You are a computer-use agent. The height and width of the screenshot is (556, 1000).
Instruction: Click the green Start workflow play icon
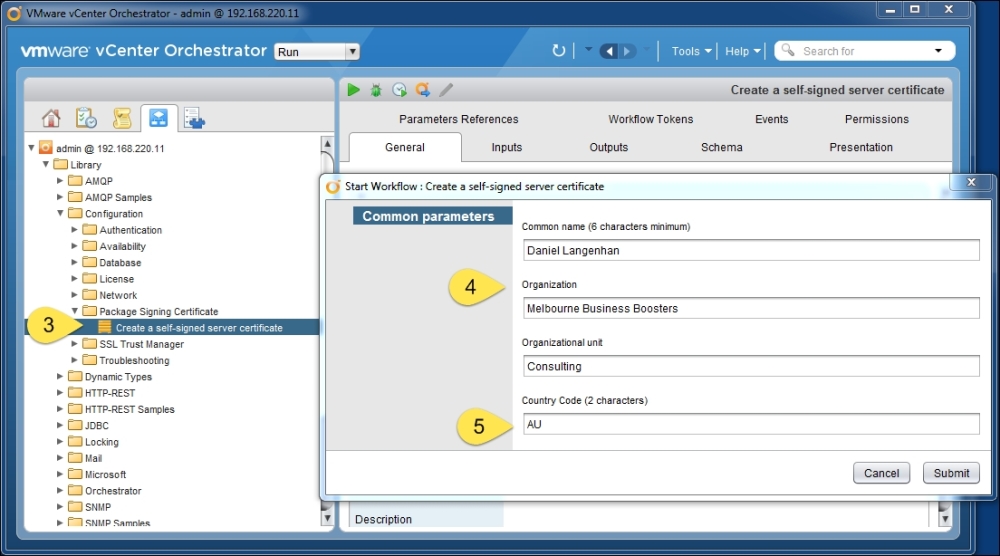point(353,90)
